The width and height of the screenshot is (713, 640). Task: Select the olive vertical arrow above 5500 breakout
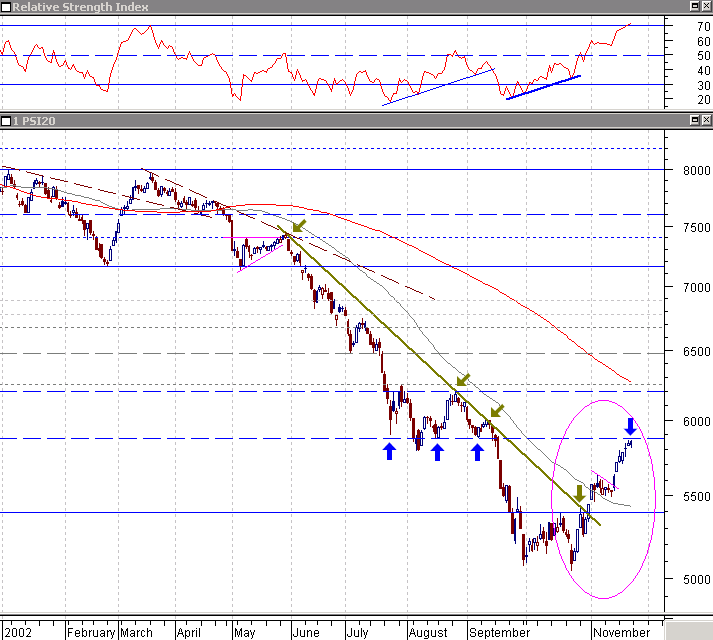click(x=579, y=494)
